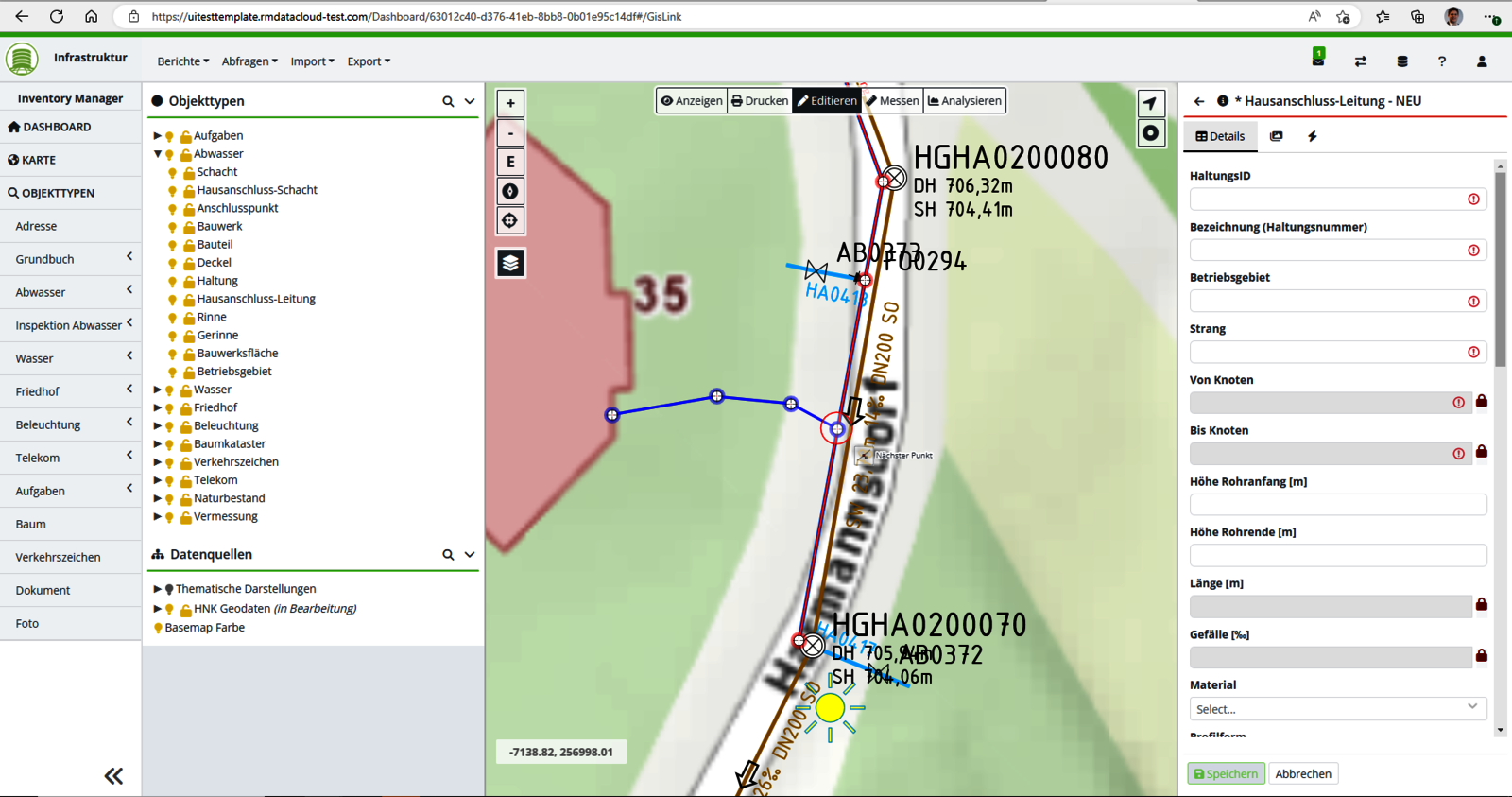
Task: Click the navigation arrow icon on map
Action: (1150, 104)
